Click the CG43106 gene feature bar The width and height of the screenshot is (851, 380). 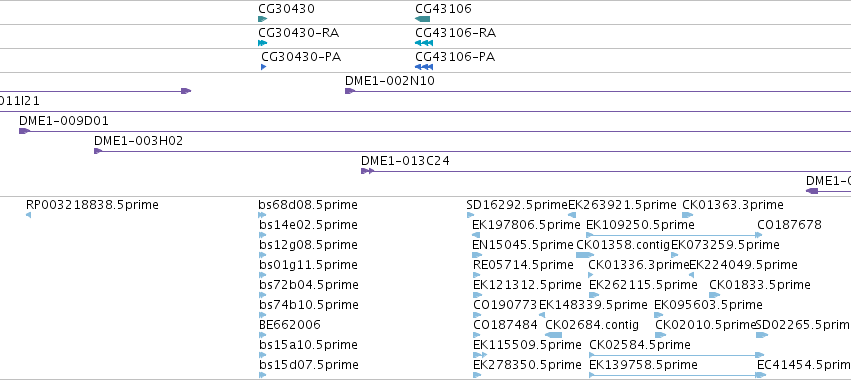coord(422,19)
